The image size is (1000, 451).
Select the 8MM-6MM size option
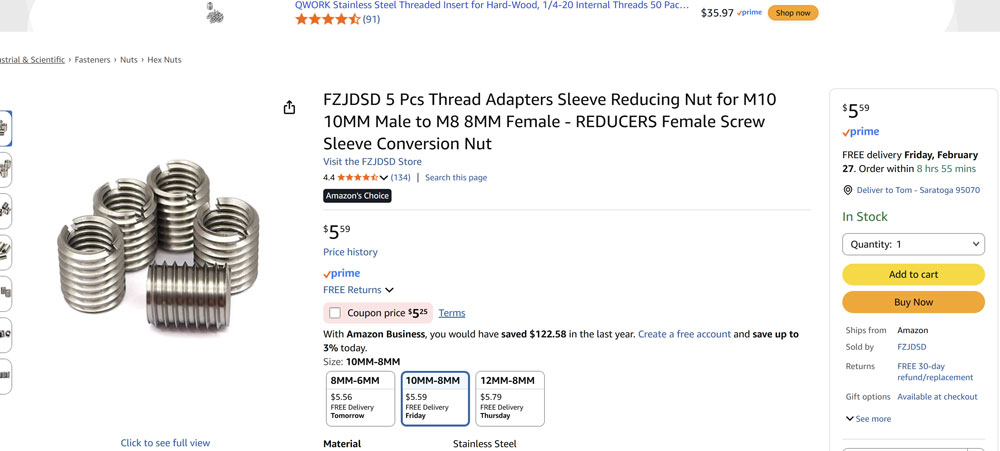click(x=360, y=398)
